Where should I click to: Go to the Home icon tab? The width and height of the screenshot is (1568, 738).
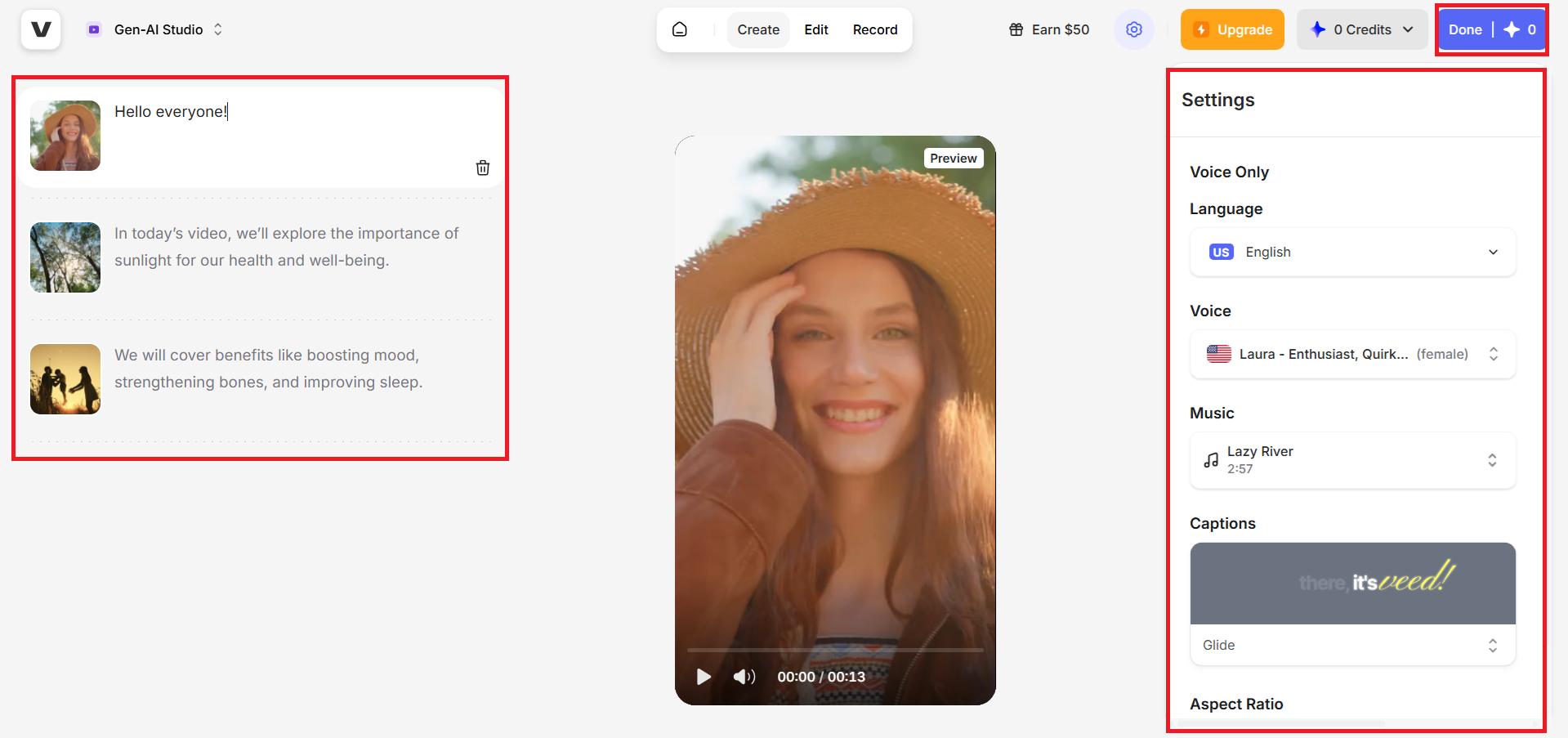pos(680,29)
